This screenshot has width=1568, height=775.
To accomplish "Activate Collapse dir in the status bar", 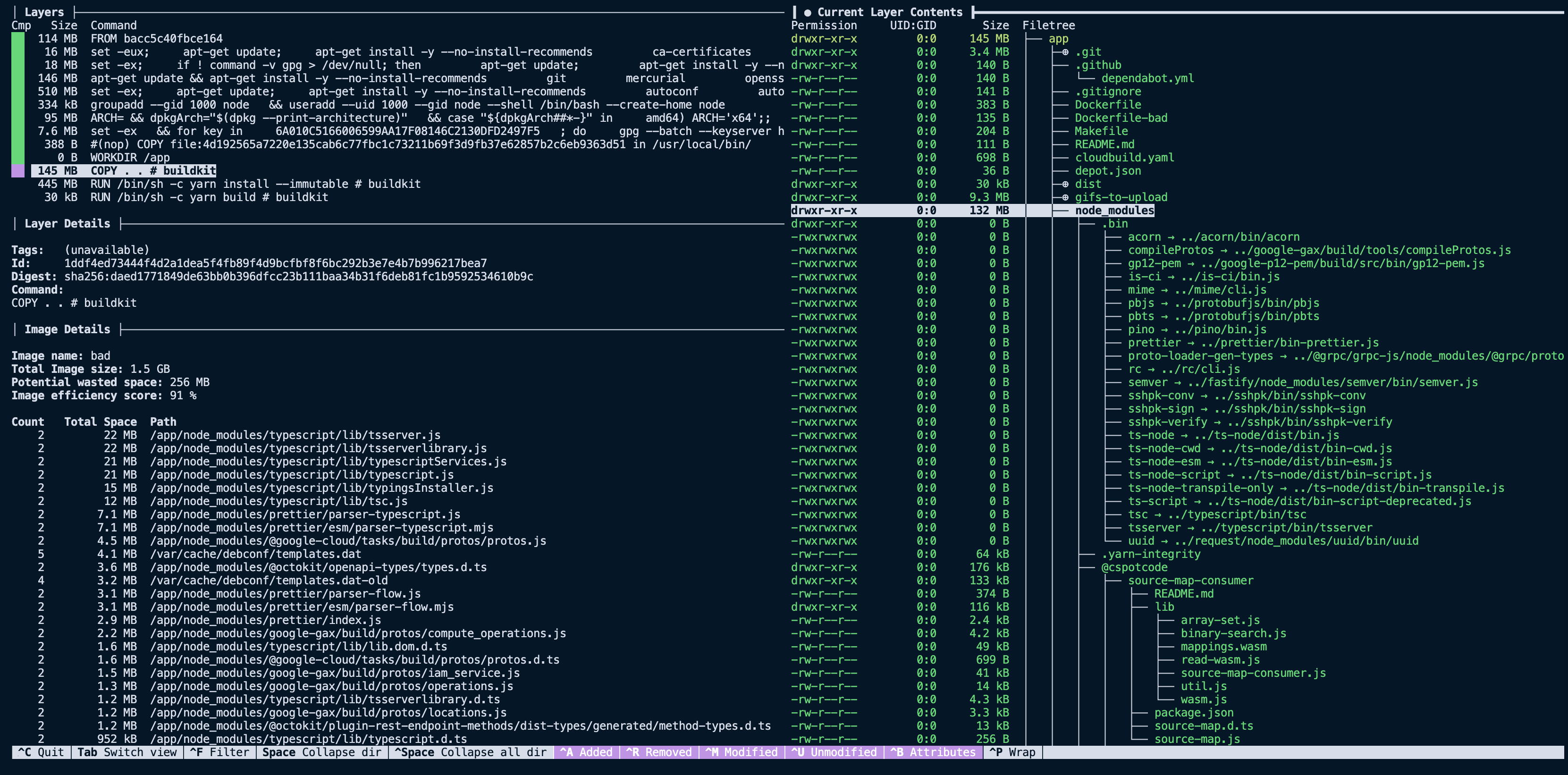I will [321, 752].
